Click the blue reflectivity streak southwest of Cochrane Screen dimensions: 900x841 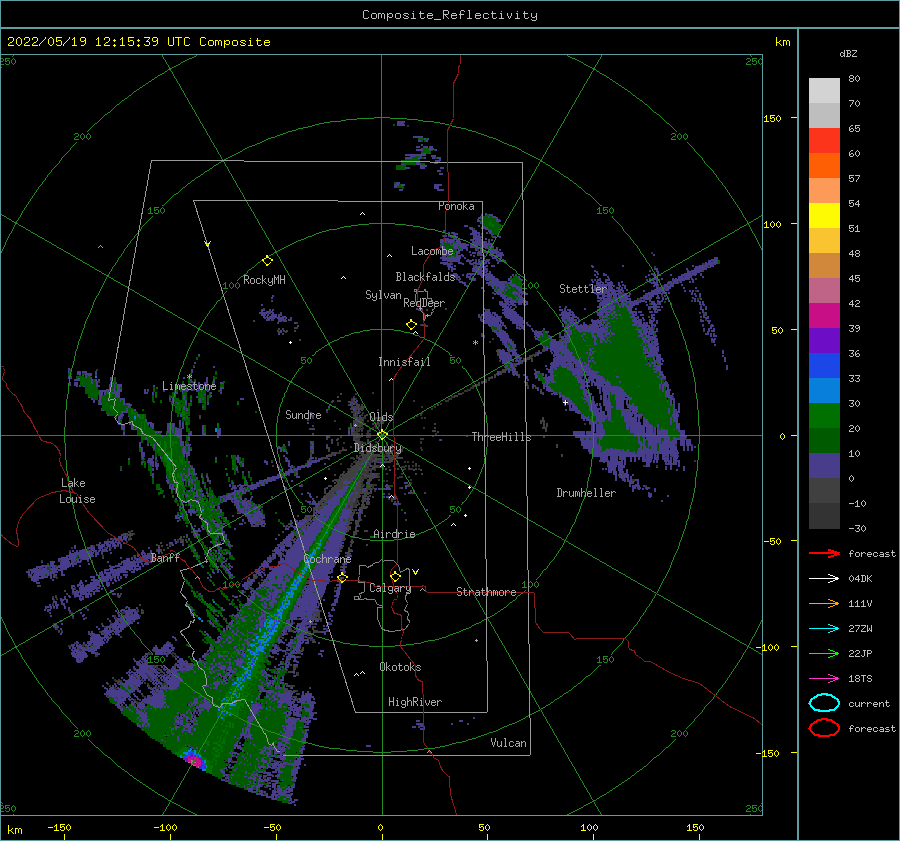(x=270, y=626)
